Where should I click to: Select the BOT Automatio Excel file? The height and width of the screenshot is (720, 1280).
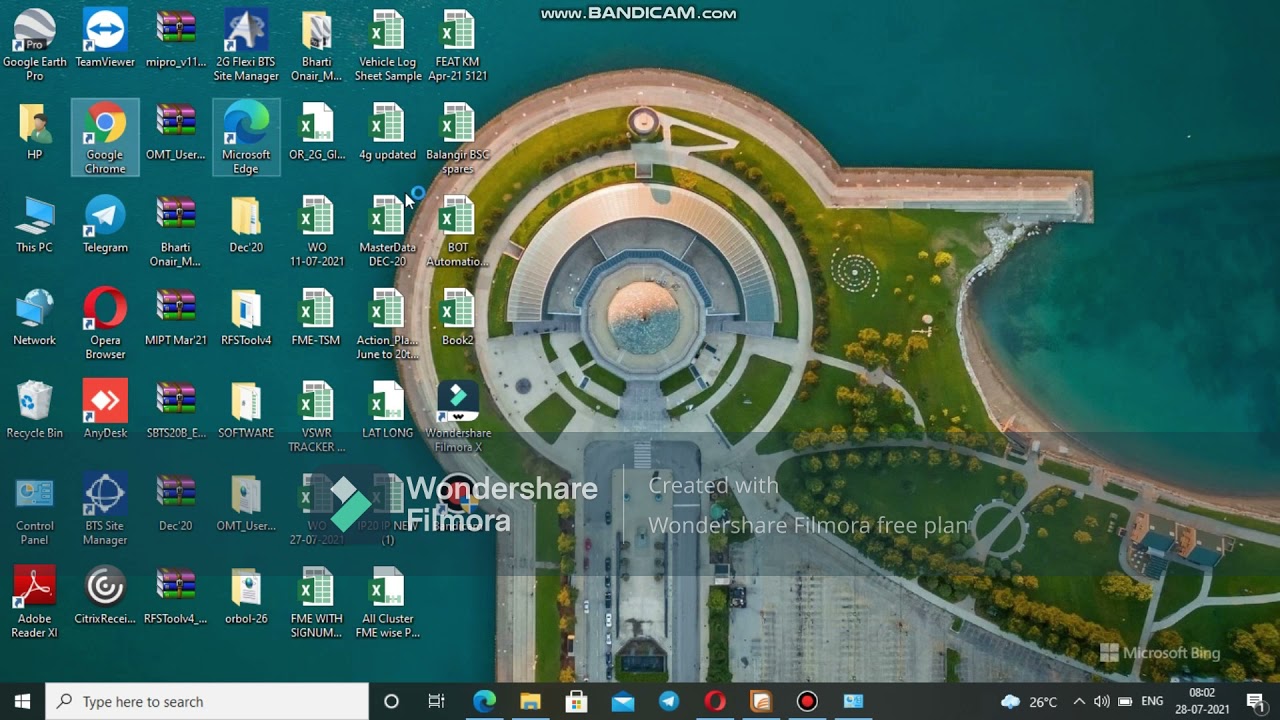pyautogui.click(x=458, y=231)
